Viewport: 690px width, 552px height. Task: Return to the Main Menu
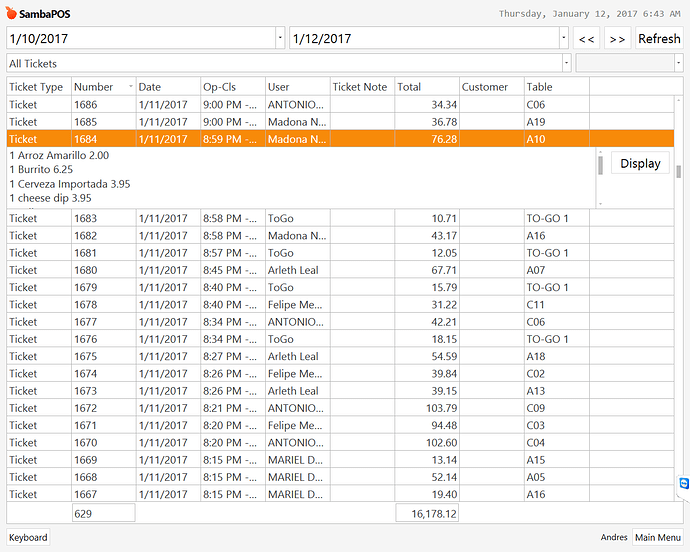[x=658, y=537]
